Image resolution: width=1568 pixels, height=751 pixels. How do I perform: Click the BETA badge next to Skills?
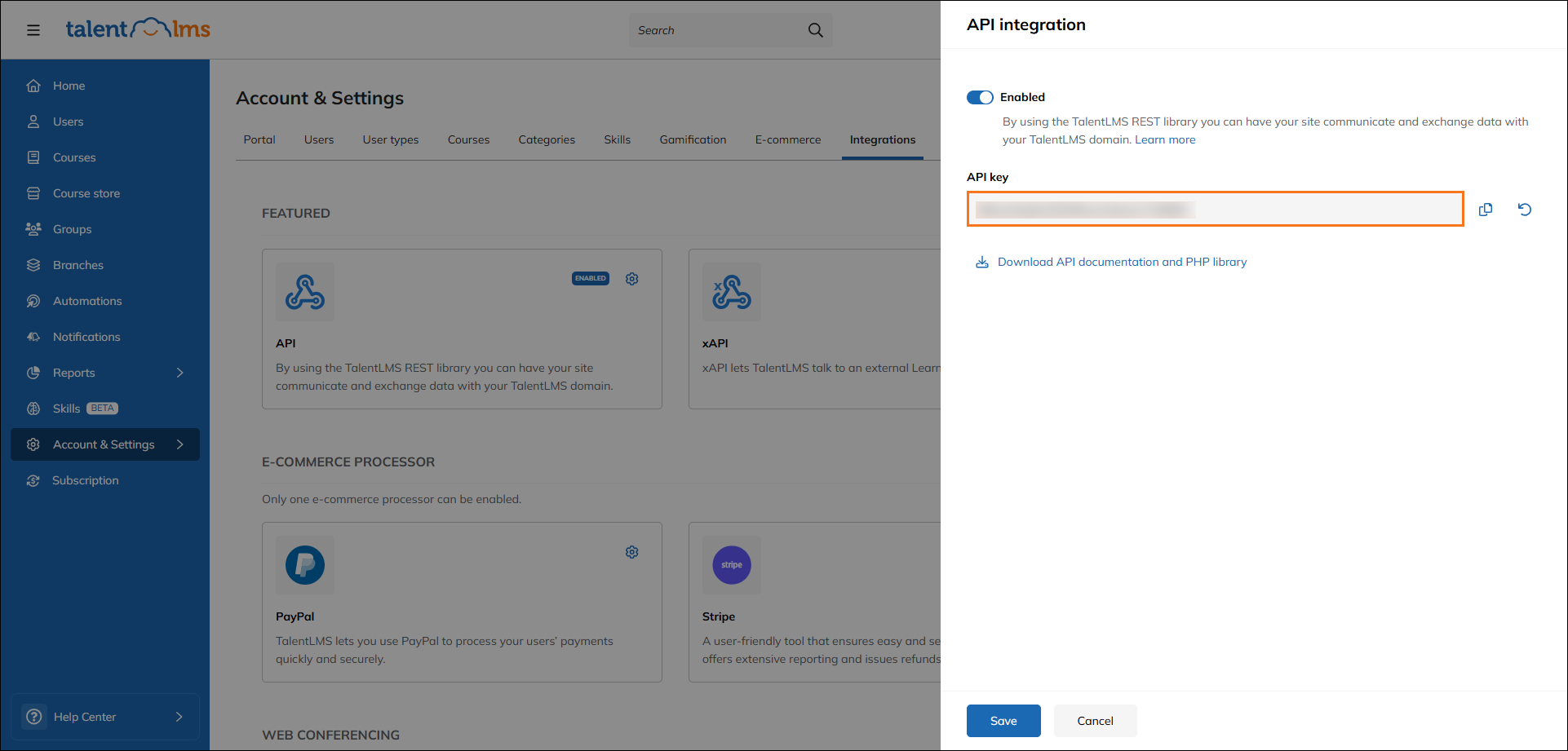click(103, 408)
